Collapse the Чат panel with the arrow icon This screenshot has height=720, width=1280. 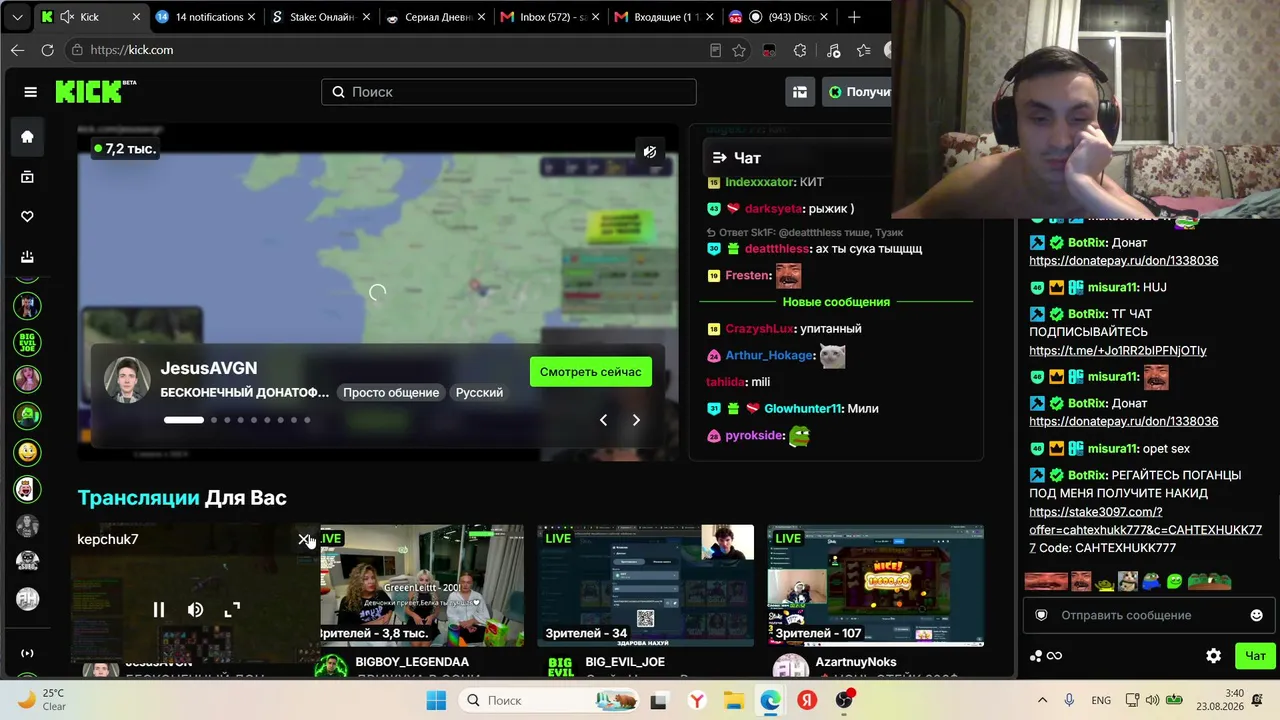tap(720, 158)
